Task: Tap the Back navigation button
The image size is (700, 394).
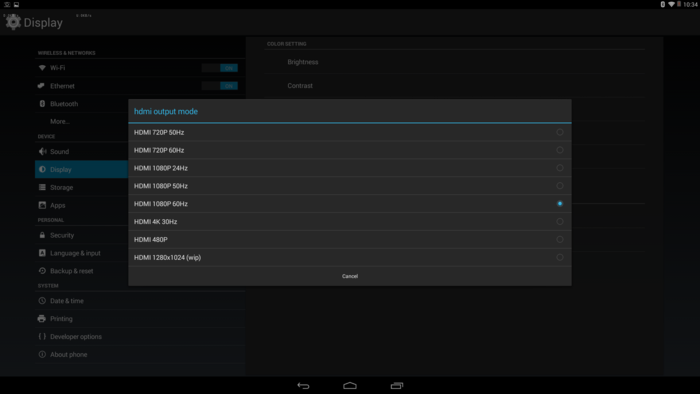Action: (303, 386)
